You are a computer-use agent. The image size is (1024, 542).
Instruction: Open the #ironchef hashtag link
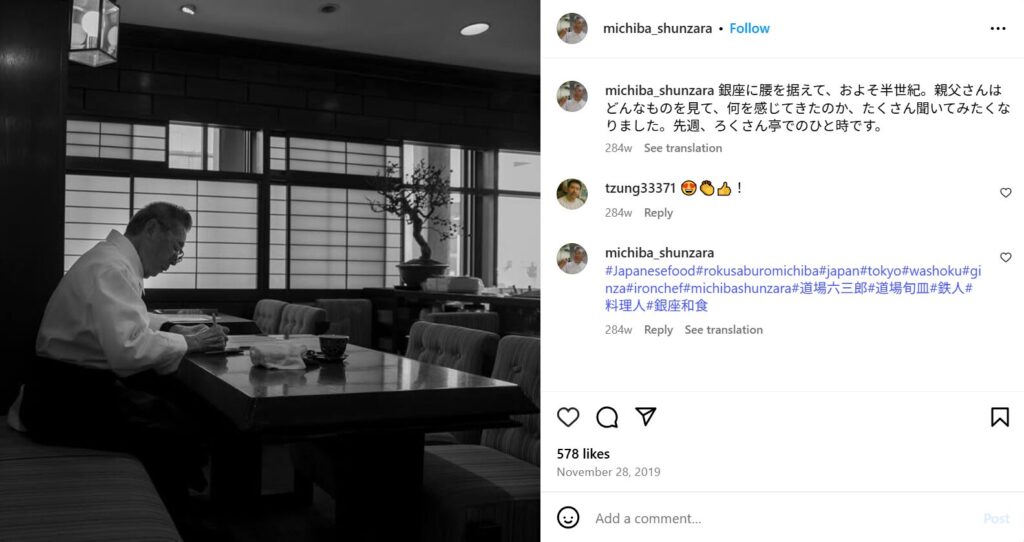tap(654, 288)
